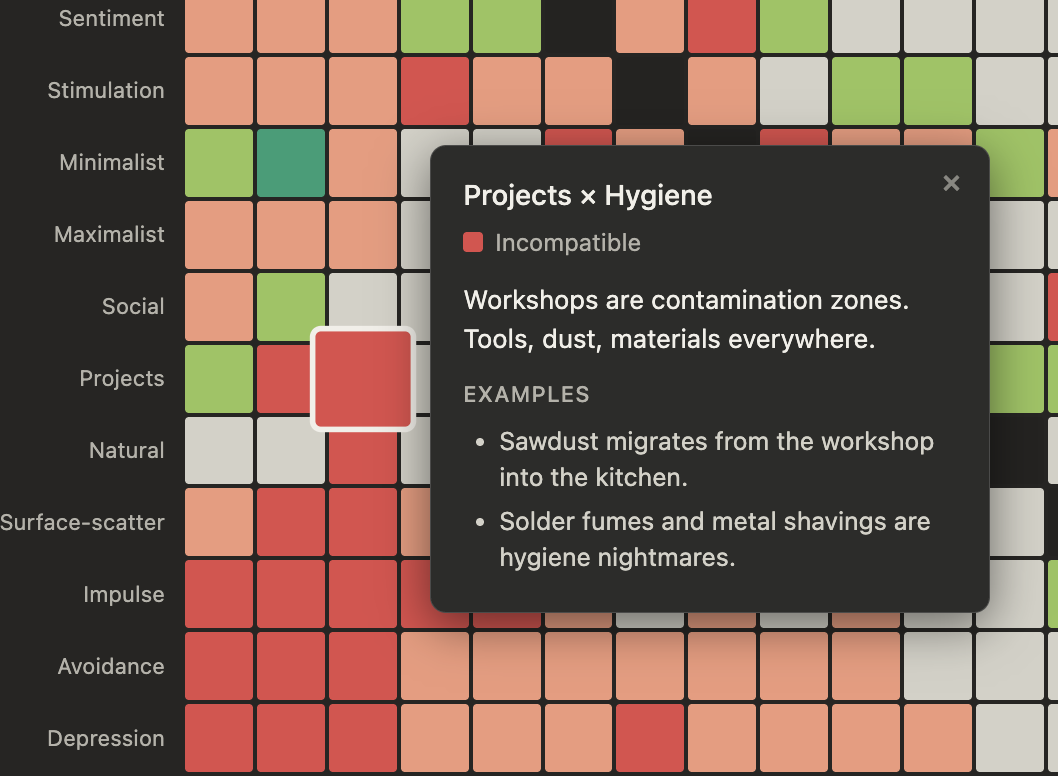Click the first salmon cell in Social row

(x=219, y=307)
